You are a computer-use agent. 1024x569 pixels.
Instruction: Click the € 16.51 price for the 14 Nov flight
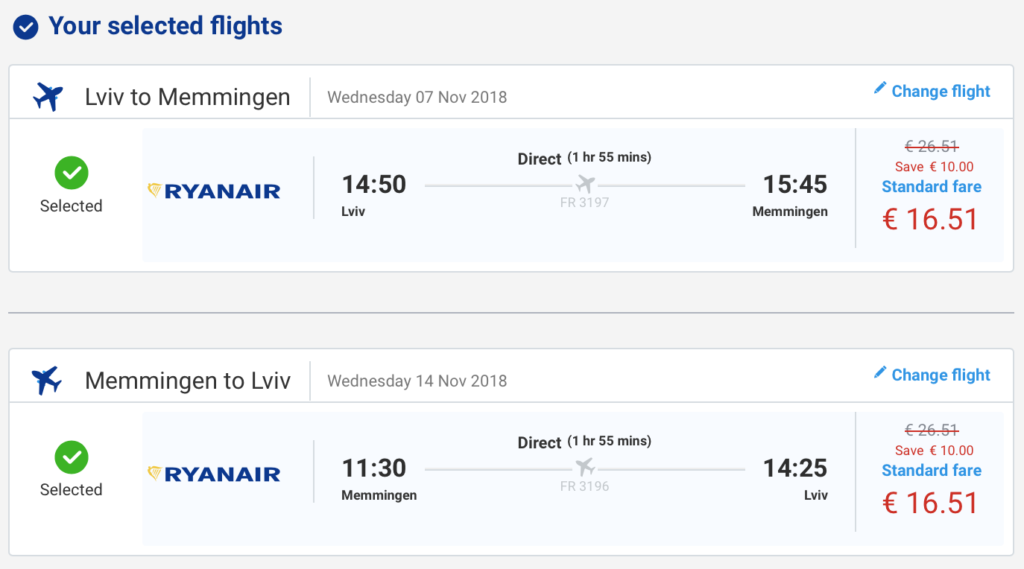click(930, 503)
